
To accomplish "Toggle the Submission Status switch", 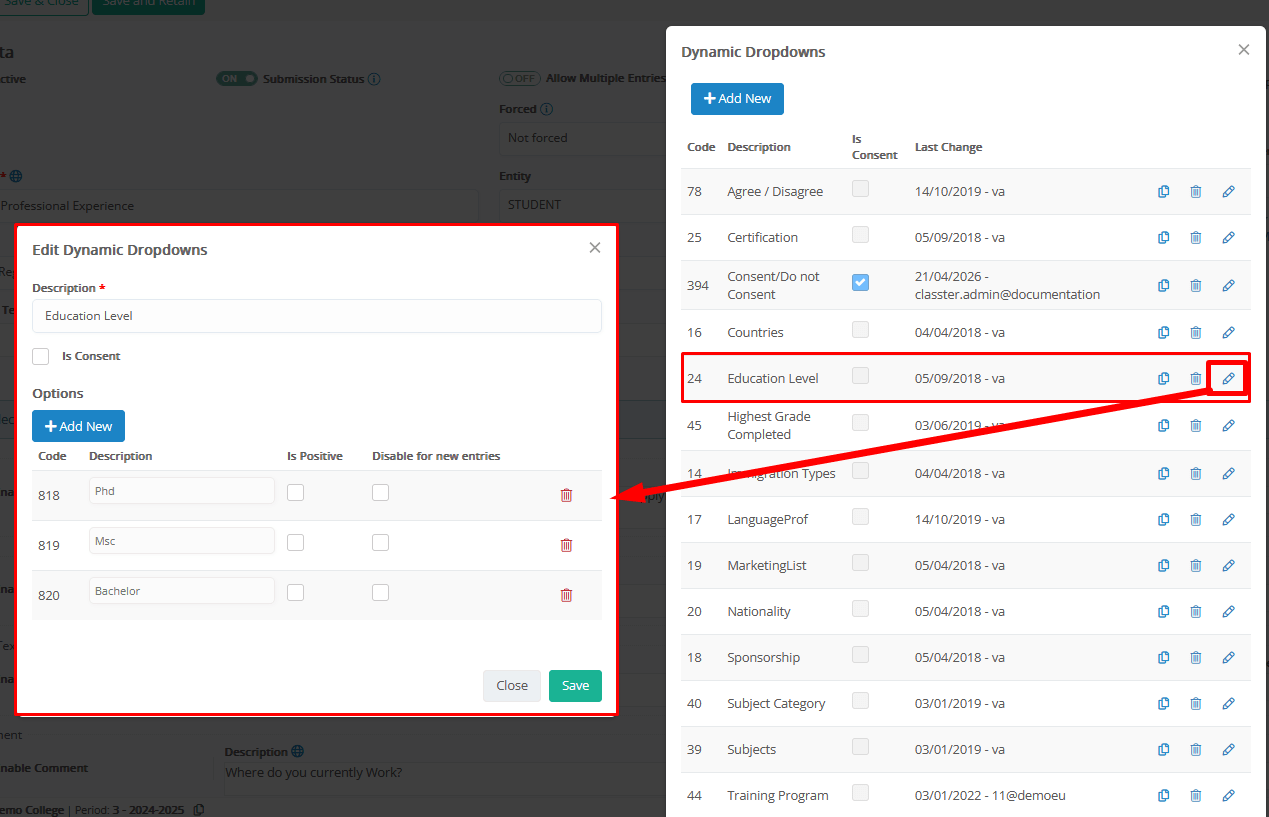I will [x=237, y=79].
